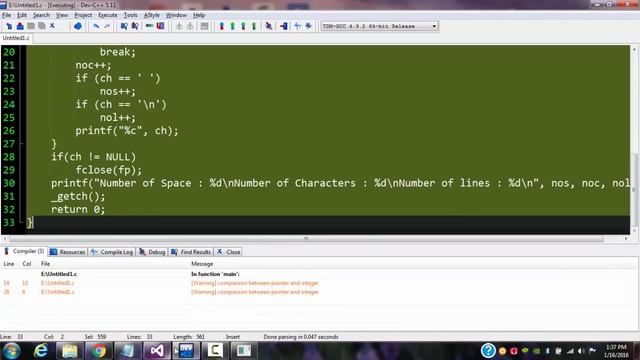This screenshot has width=640, height=360.
Task: Collapse the code fold marker at line 27
Action: point(21,144)
